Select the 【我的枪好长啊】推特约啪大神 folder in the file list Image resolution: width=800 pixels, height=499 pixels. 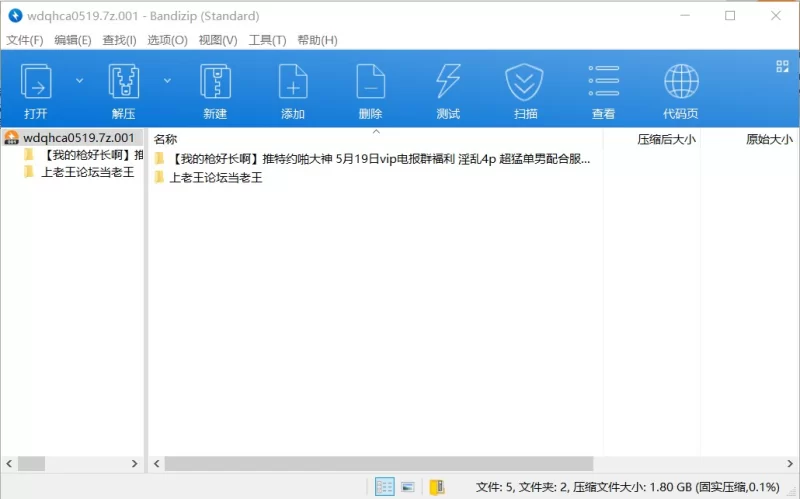click(x=372, y=159)
